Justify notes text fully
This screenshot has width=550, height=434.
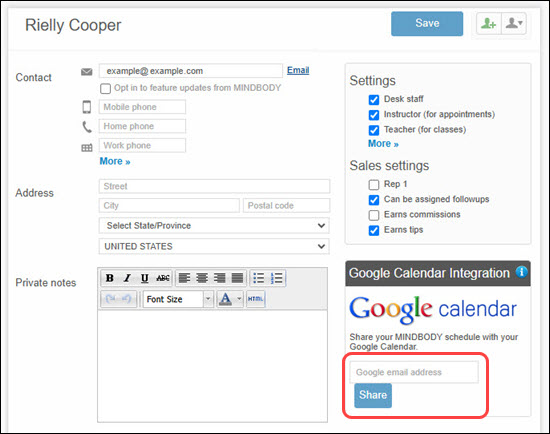(237, 278)
